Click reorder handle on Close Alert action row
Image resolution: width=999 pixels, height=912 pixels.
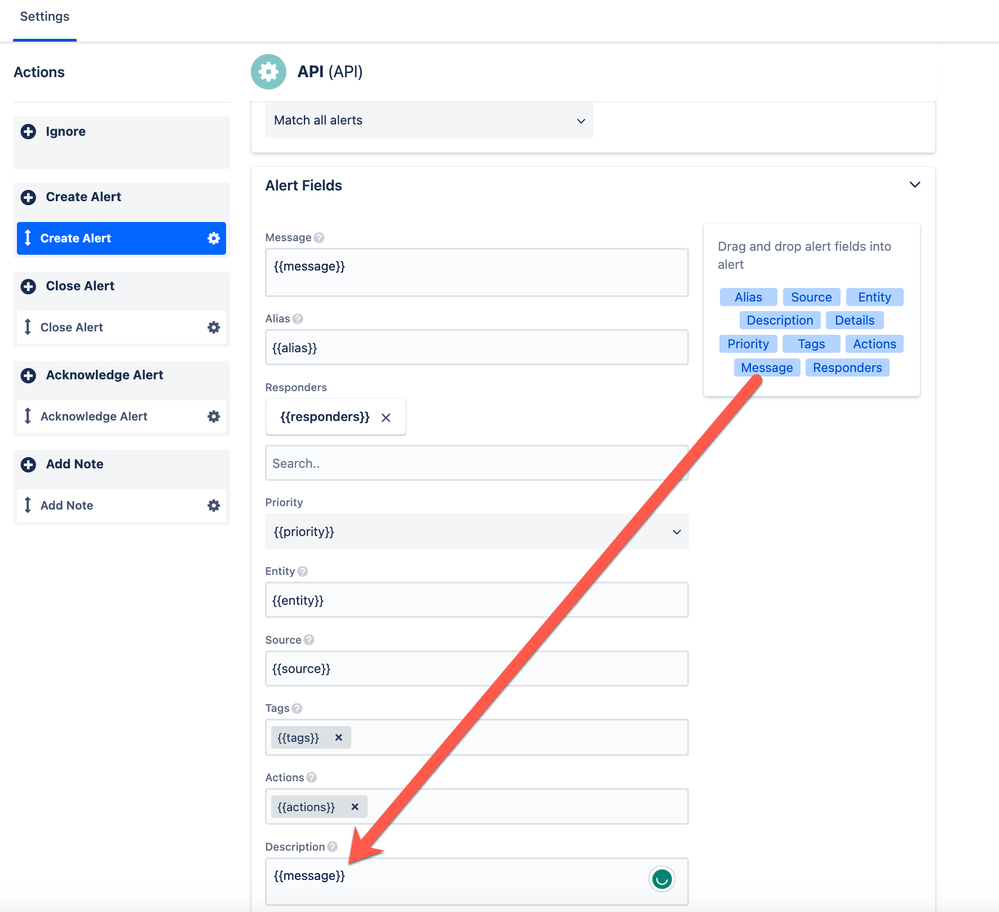(27, 328)
